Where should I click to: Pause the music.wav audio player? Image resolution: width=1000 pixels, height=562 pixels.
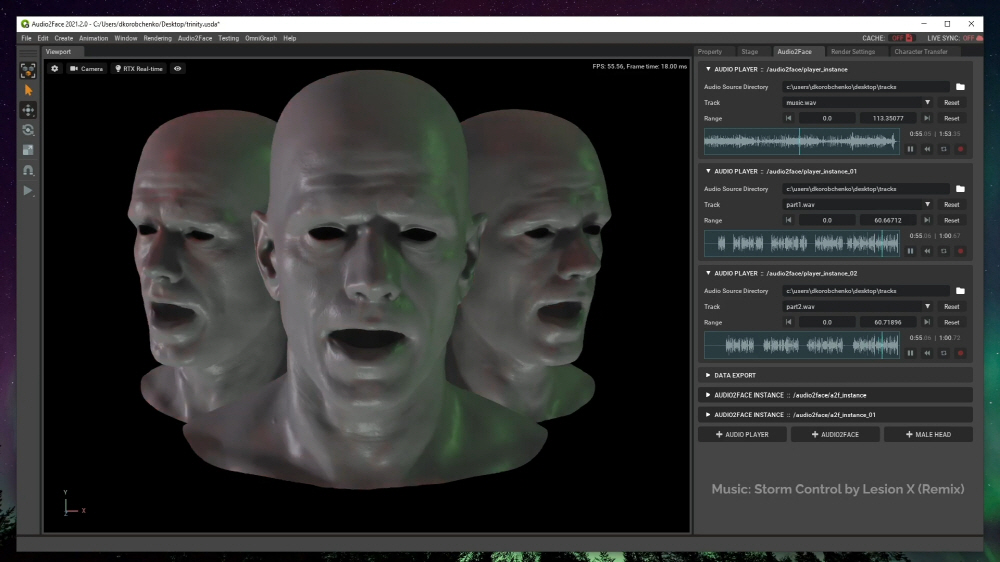point(911,149)
